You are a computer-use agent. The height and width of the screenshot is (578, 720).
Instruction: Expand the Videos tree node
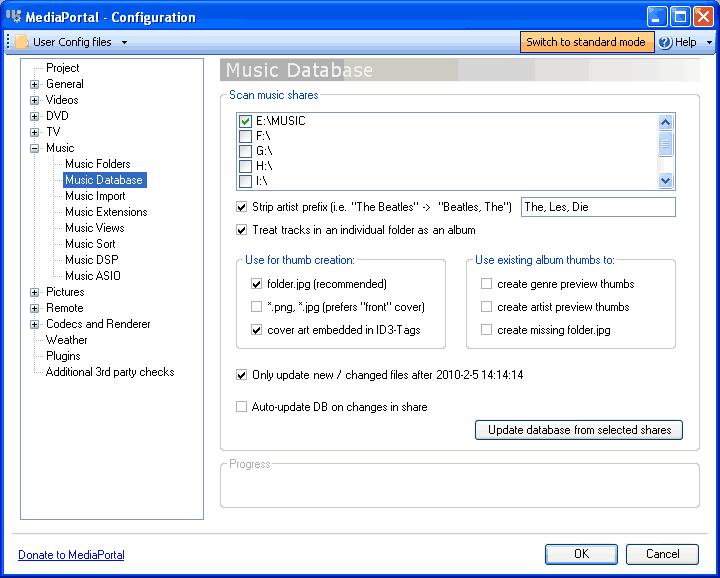pos(34,100)
